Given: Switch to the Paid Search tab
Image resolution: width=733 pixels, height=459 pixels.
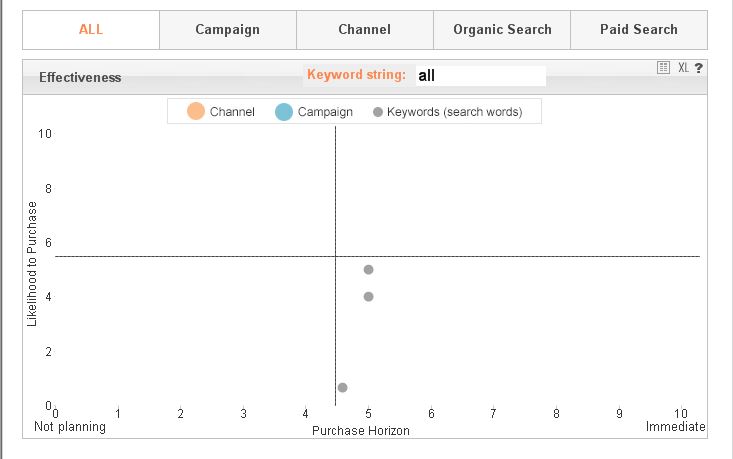Looking at the screenshot, I should coord(639,30).
